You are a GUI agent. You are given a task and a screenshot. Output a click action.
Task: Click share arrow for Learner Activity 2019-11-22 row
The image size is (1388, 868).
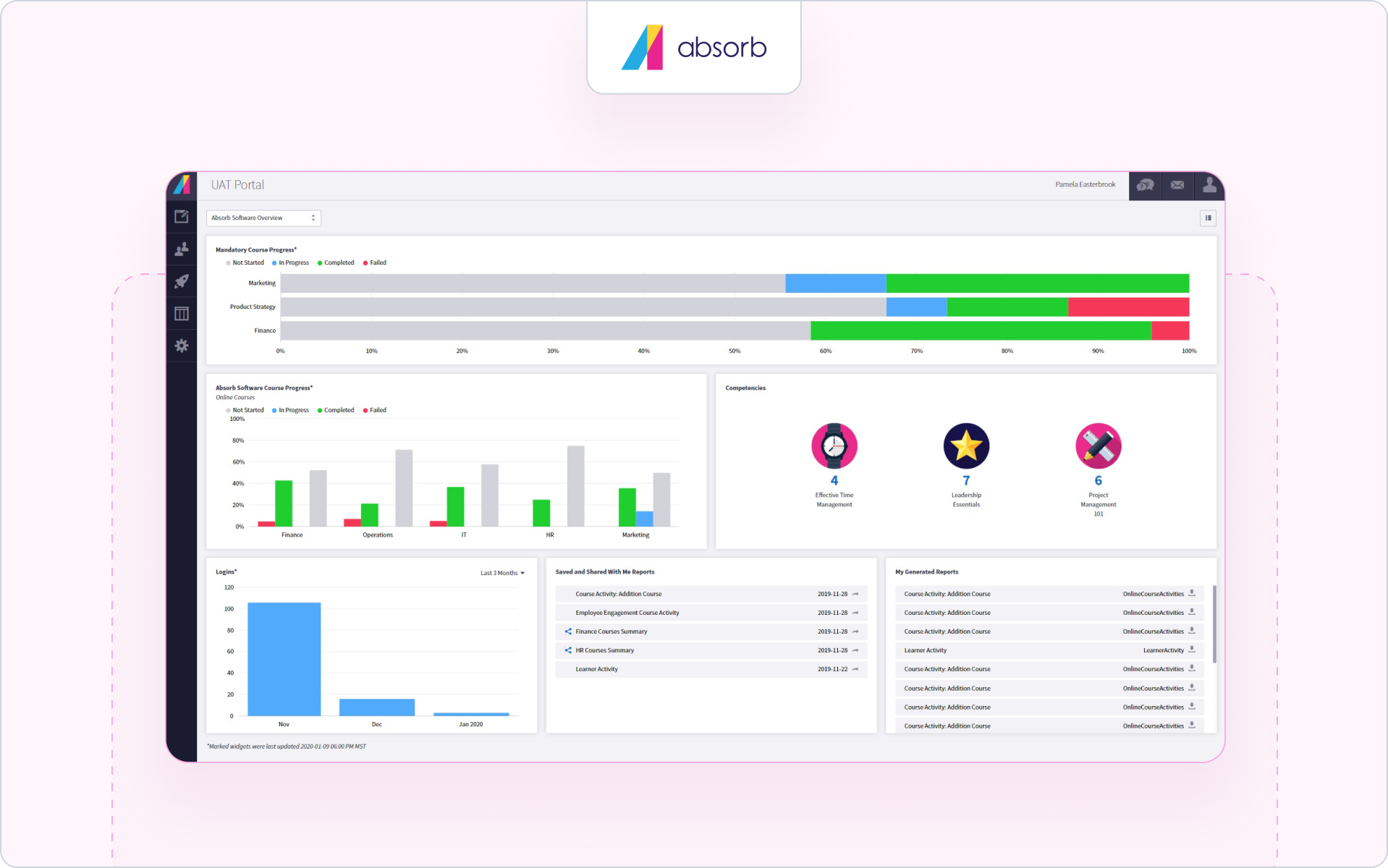[x=855, y=669]
